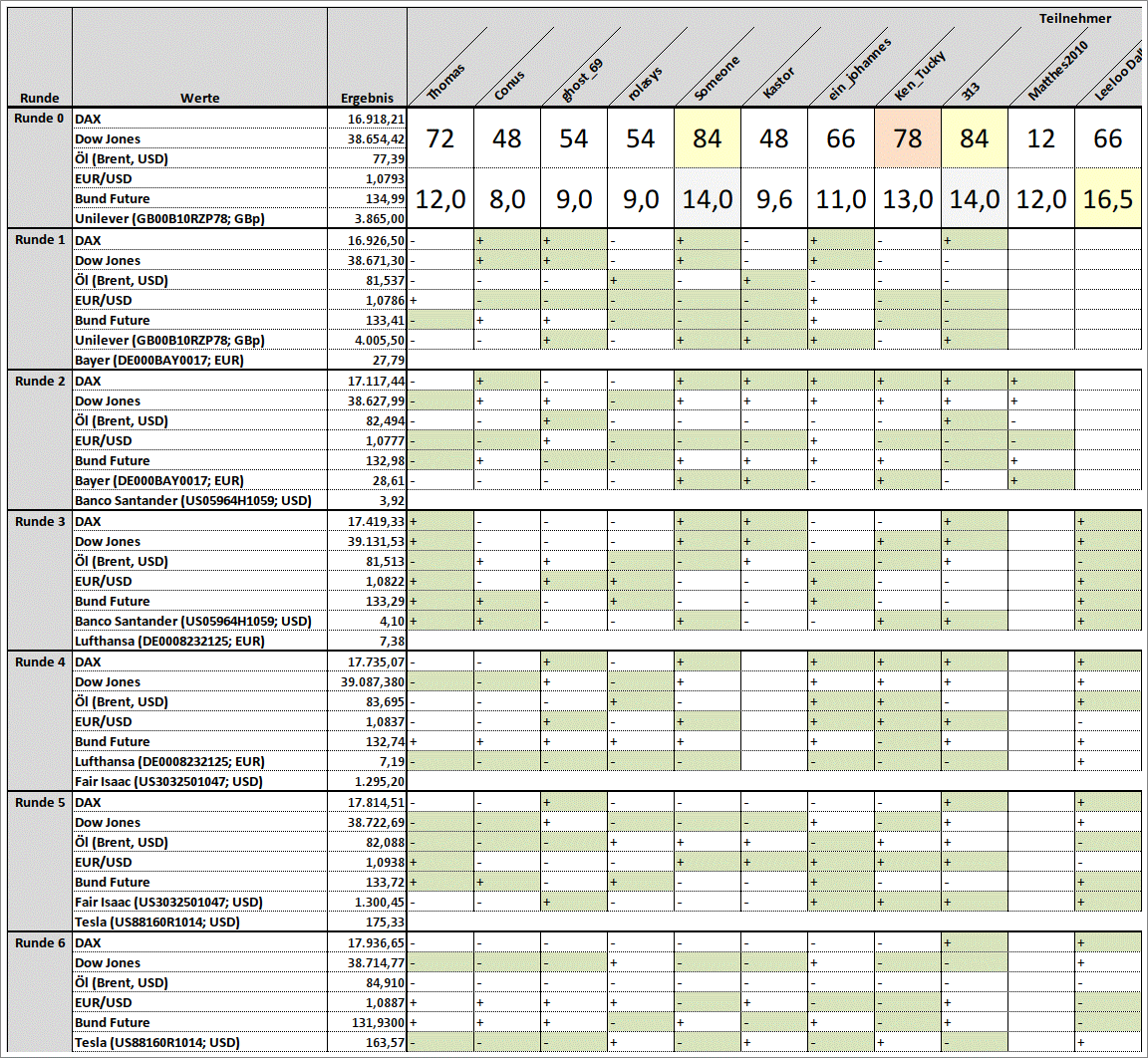Select participant header 'Someone'
Screen dimensions: 1148x1058
click(717, 78)
